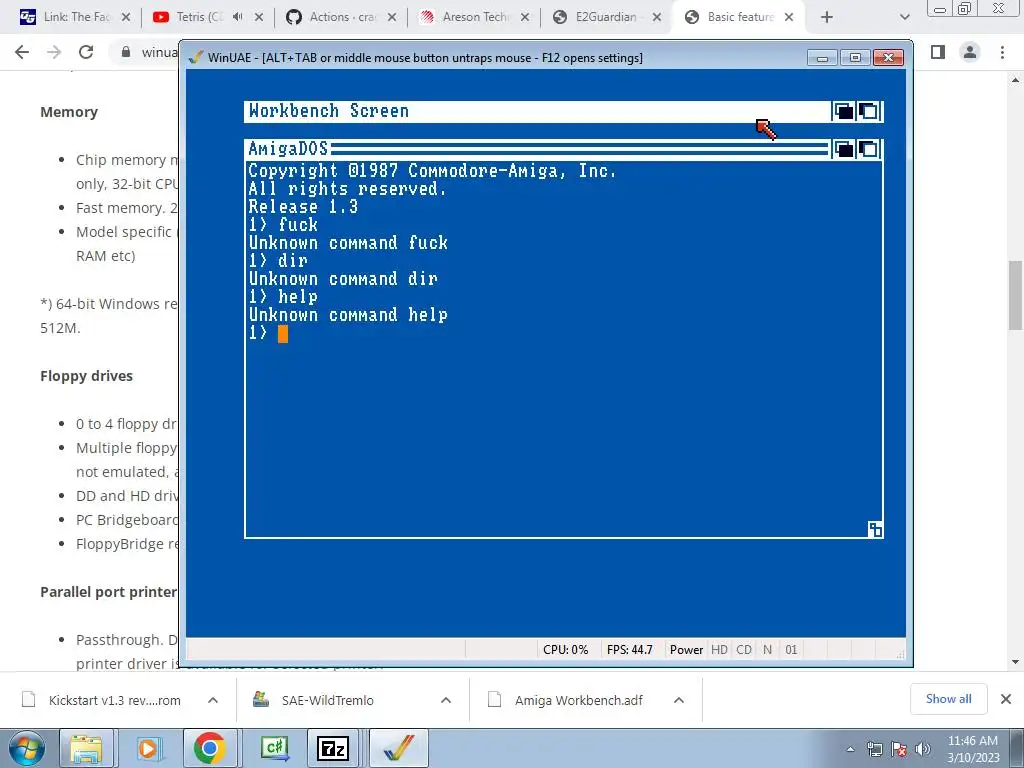
Task: Click the taskbar clock 11:46 AM
Action: [x=973, y=749]
